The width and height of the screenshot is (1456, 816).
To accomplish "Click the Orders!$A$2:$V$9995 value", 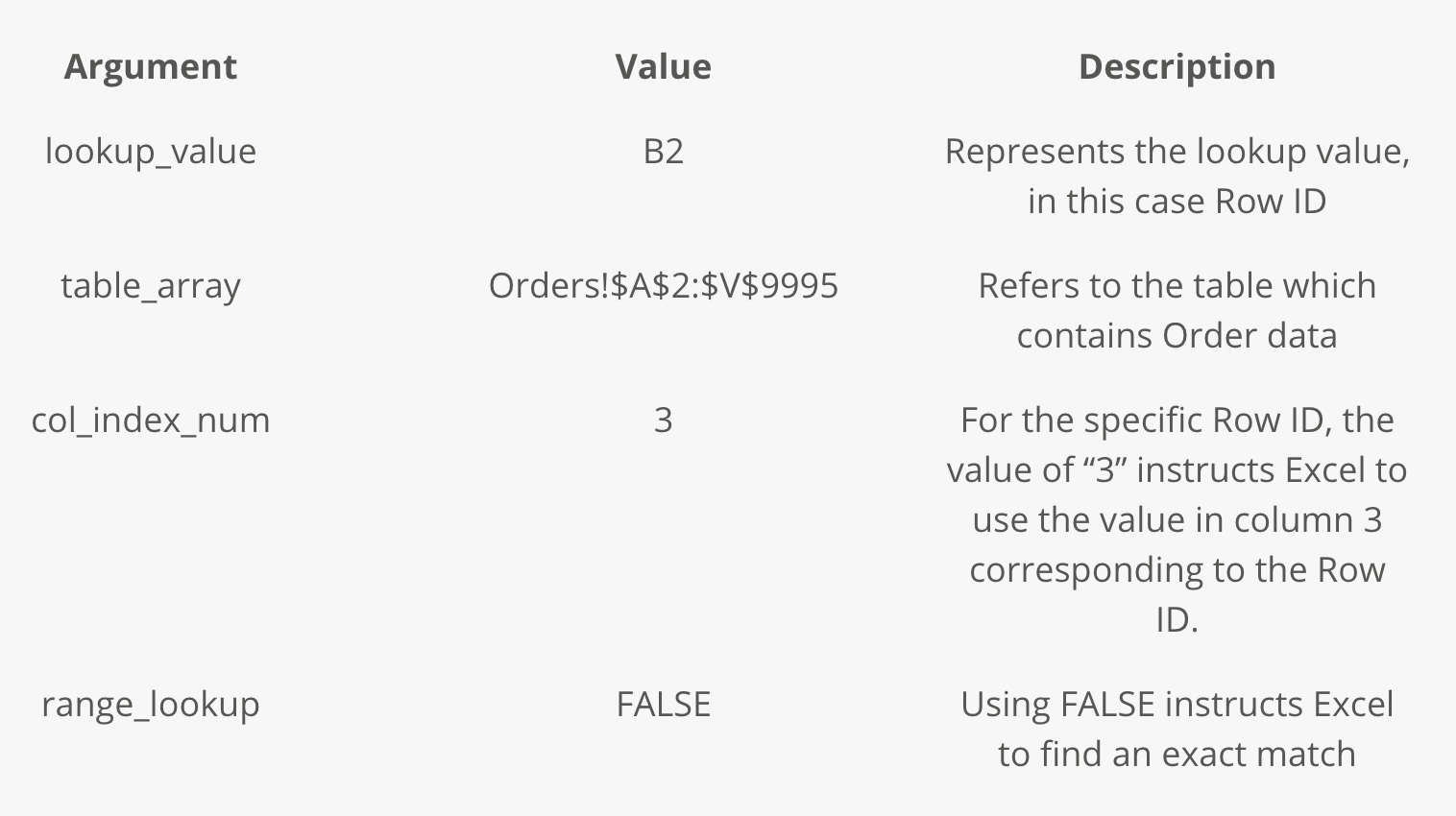I will 663,286.
